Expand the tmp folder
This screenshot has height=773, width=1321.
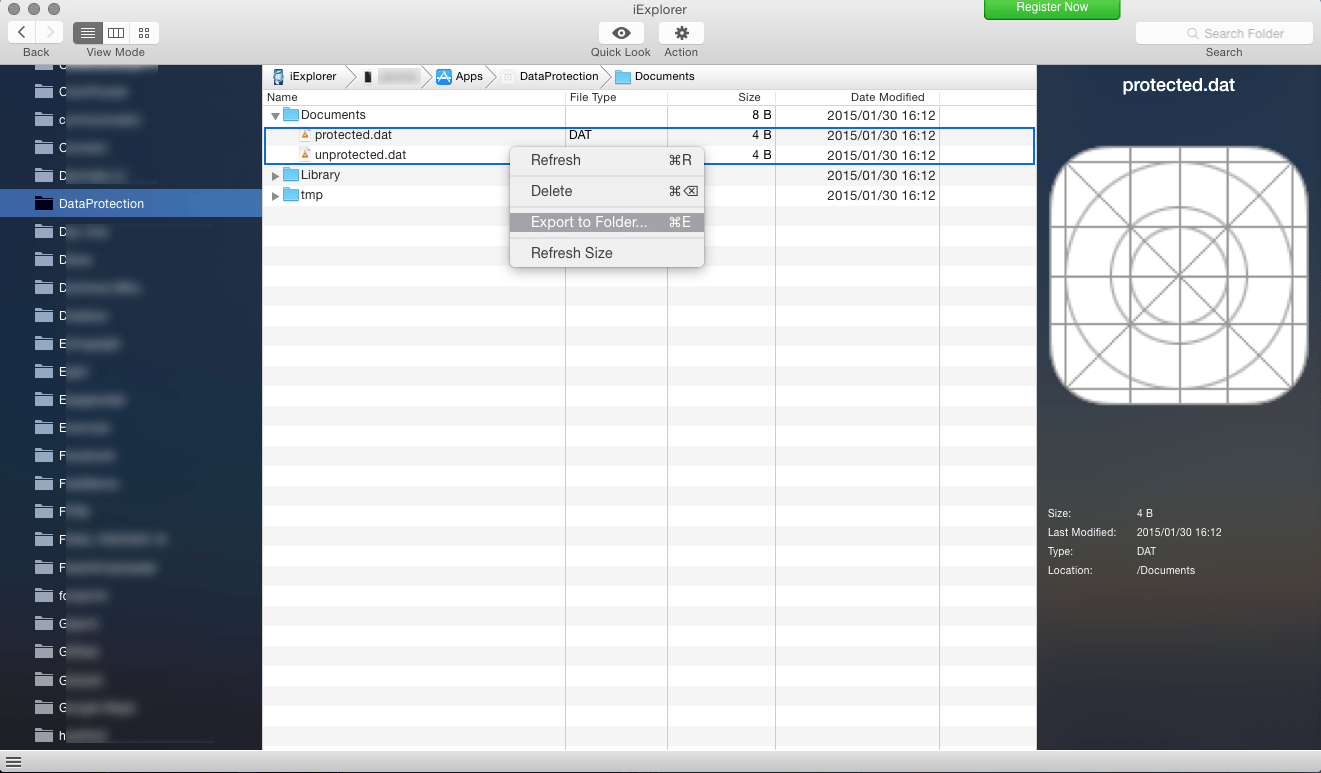coord(276,196)
